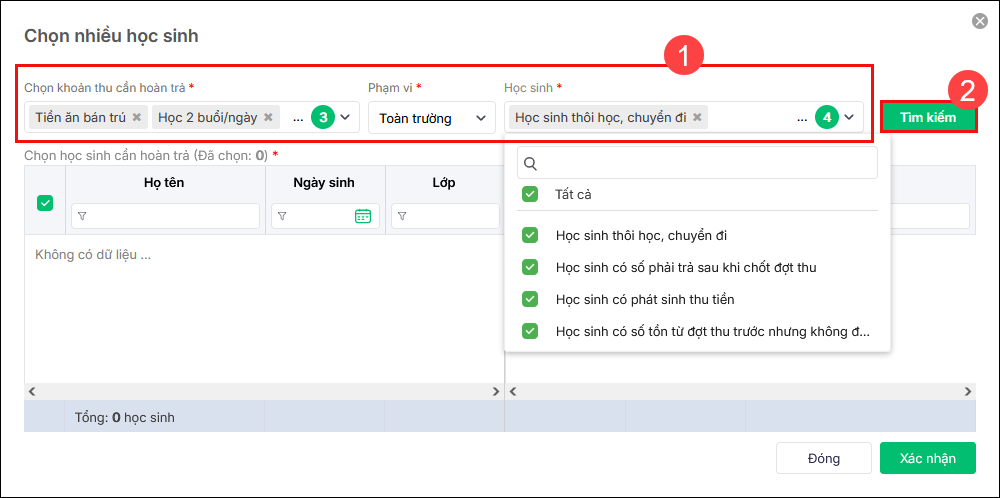Click the green badge showing 4
This screenshot has height=498, width=1000.
826,118
